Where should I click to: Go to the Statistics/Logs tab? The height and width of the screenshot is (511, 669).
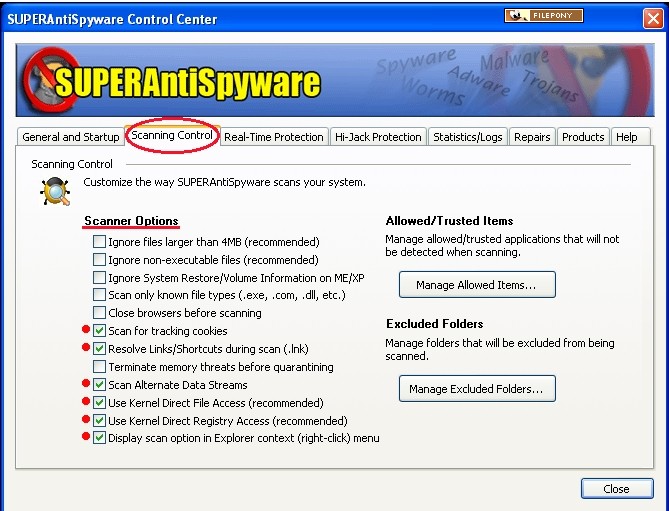tap(468, 137)
